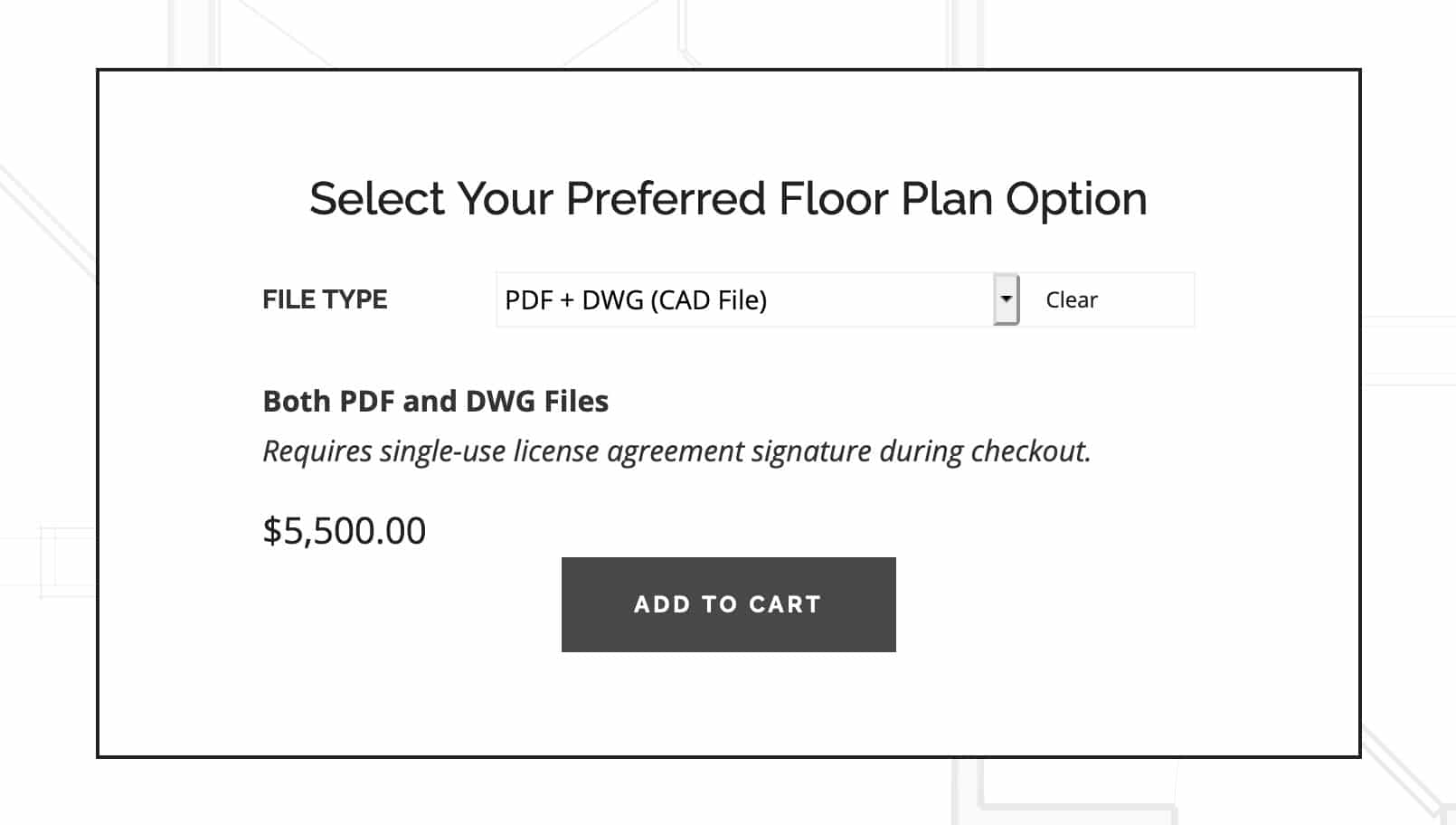1456x825 pixels.
Task: Click the word 'TYPE' in the field label
Action: click(356, 299)
